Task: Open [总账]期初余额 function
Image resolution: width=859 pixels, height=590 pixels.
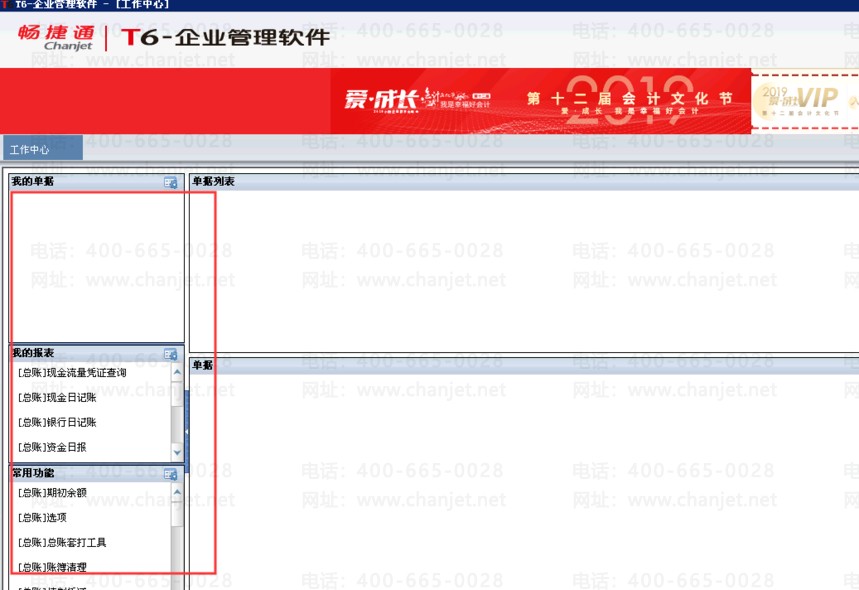Action: (x=52, y=492)
